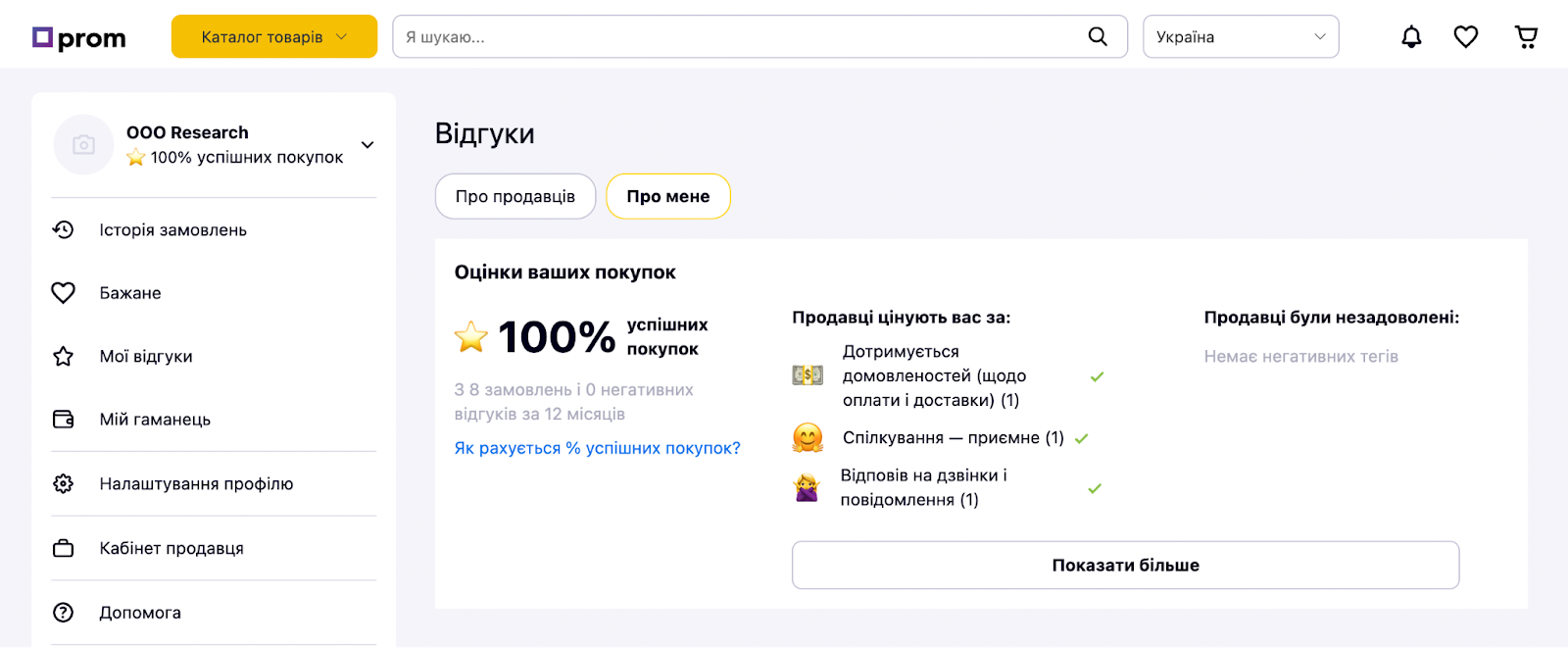Click the favorites heart icon in header
Image resolution: width=1568 pixels, height=648 pixels.
[1466, 37]
